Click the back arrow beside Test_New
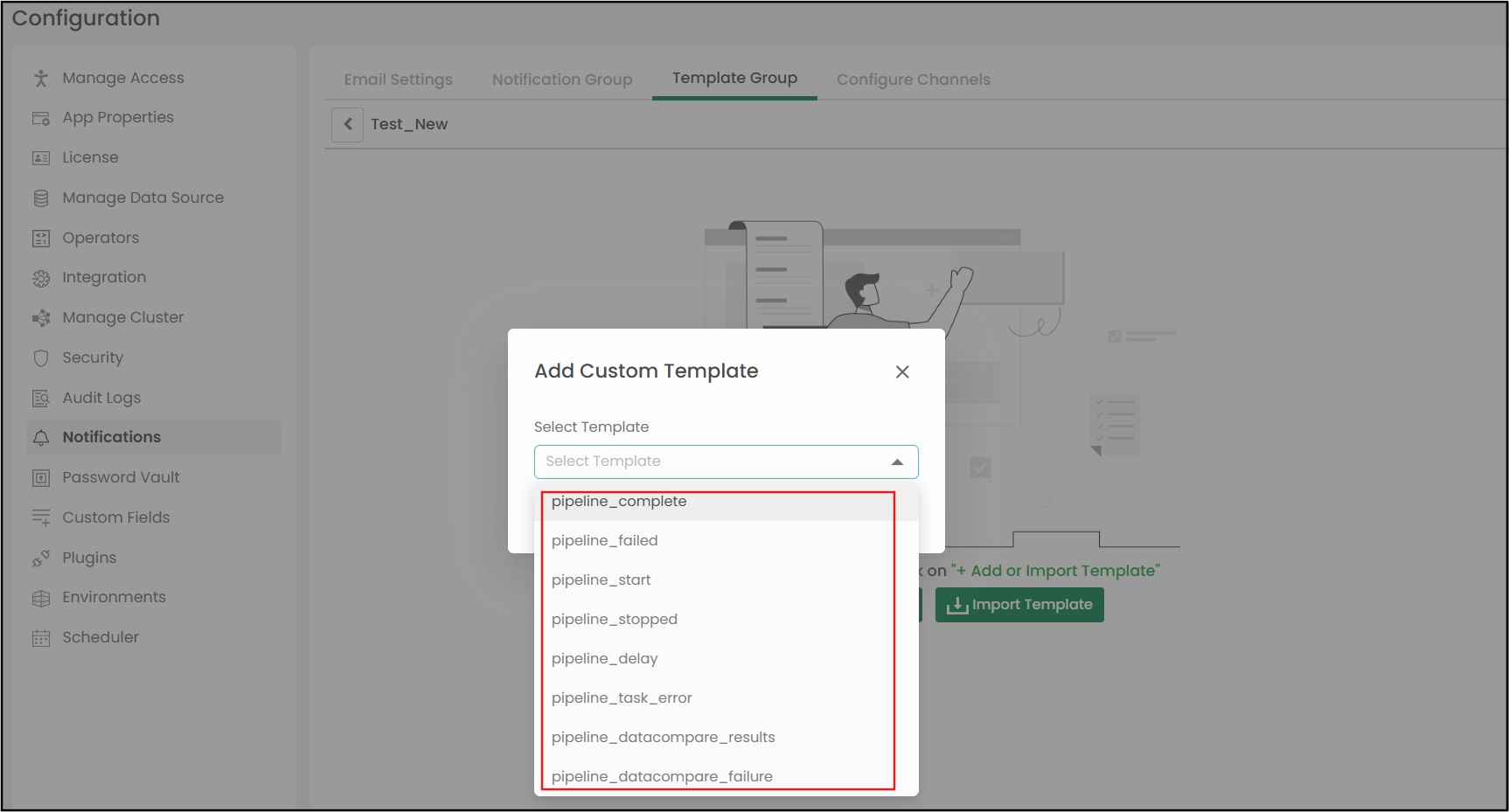Viewport: 1509px width, 812px height. [x=347, y=125]
